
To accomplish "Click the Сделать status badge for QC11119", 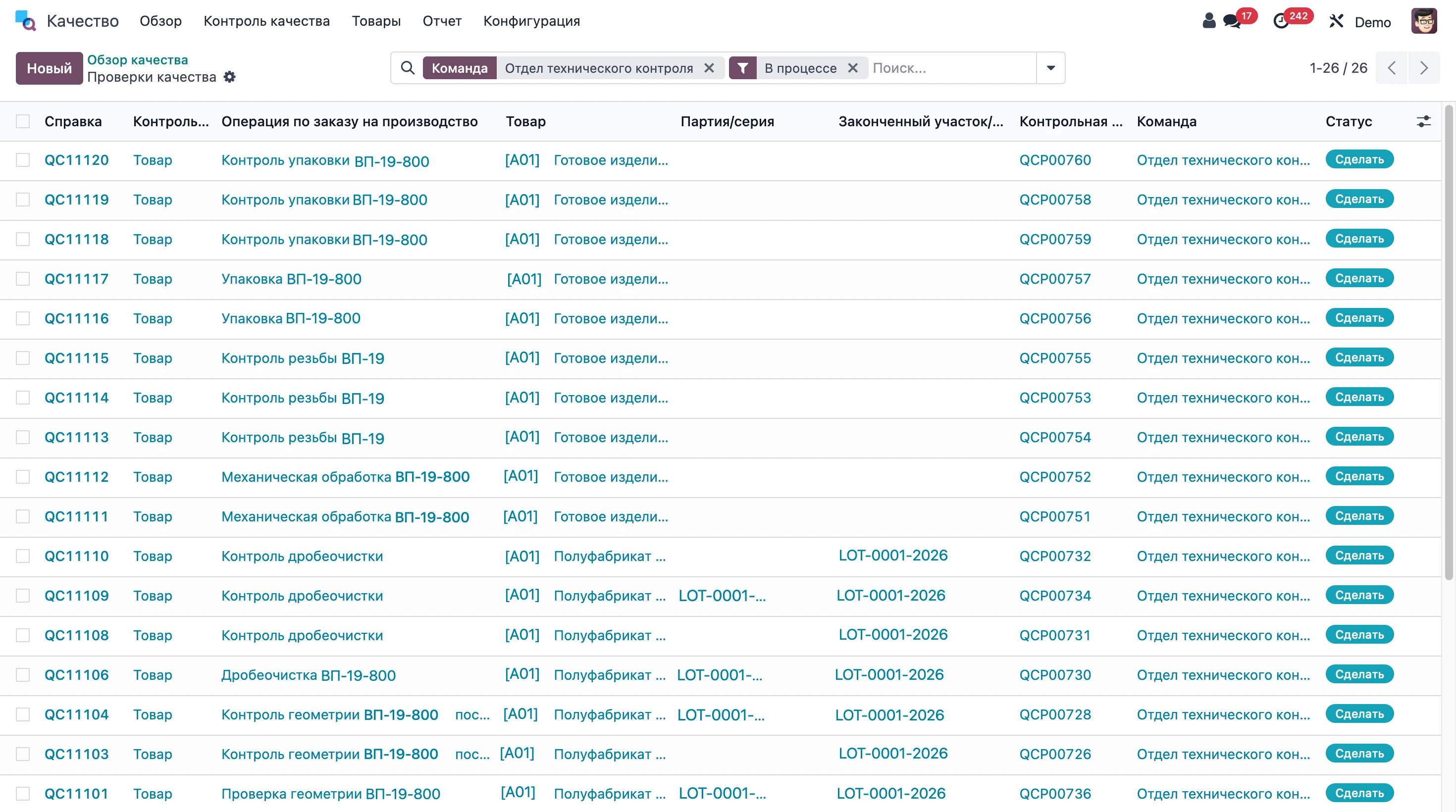I will pyautogui.click(x=1359, y=199).
